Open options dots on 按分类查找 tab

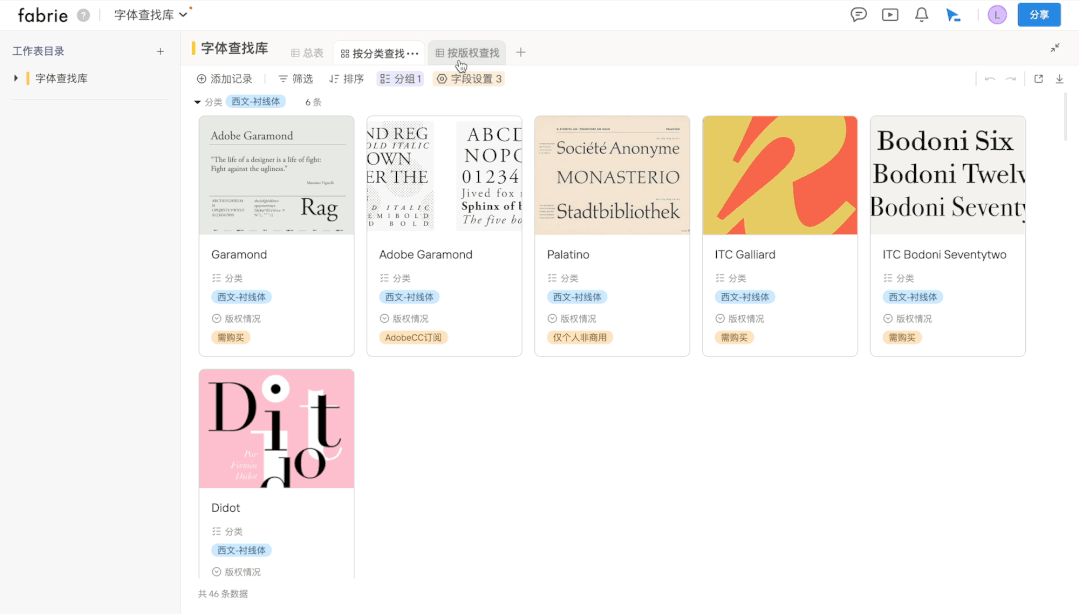[x=412, y=53]
